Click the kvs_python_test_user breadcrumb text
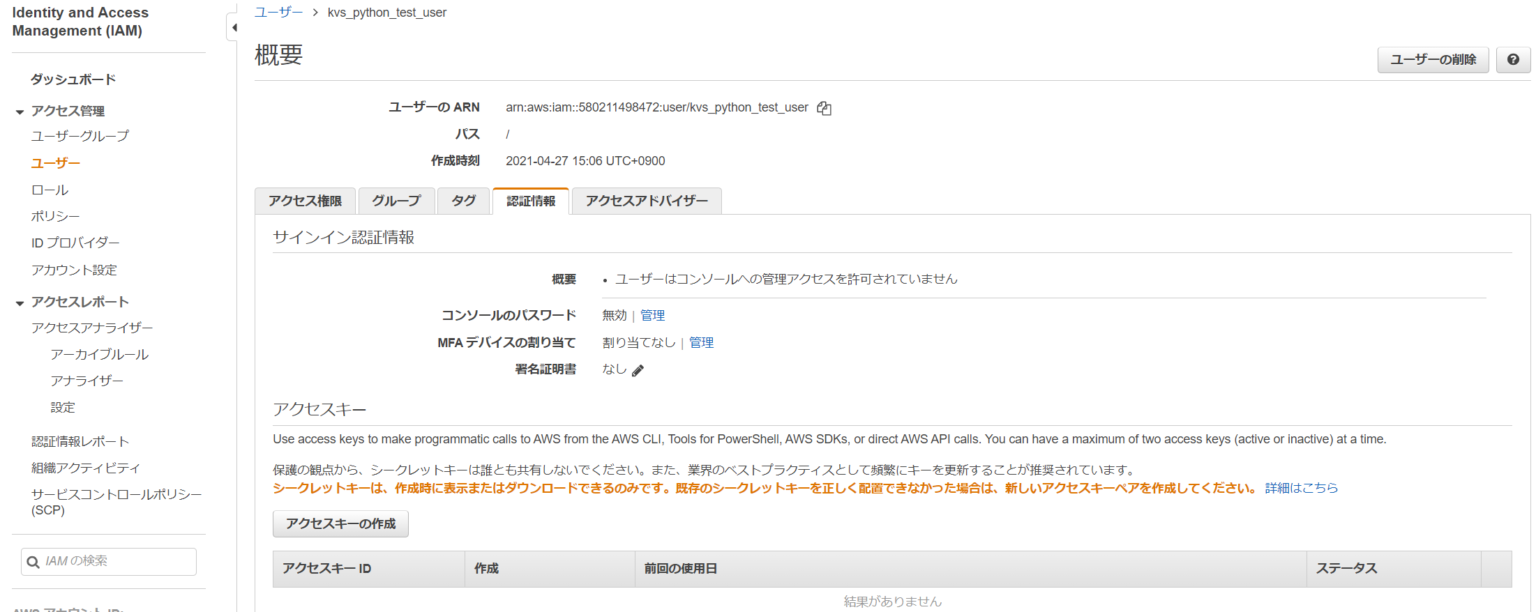Viewport: 1536px width, 612px height. coord(387,13)
